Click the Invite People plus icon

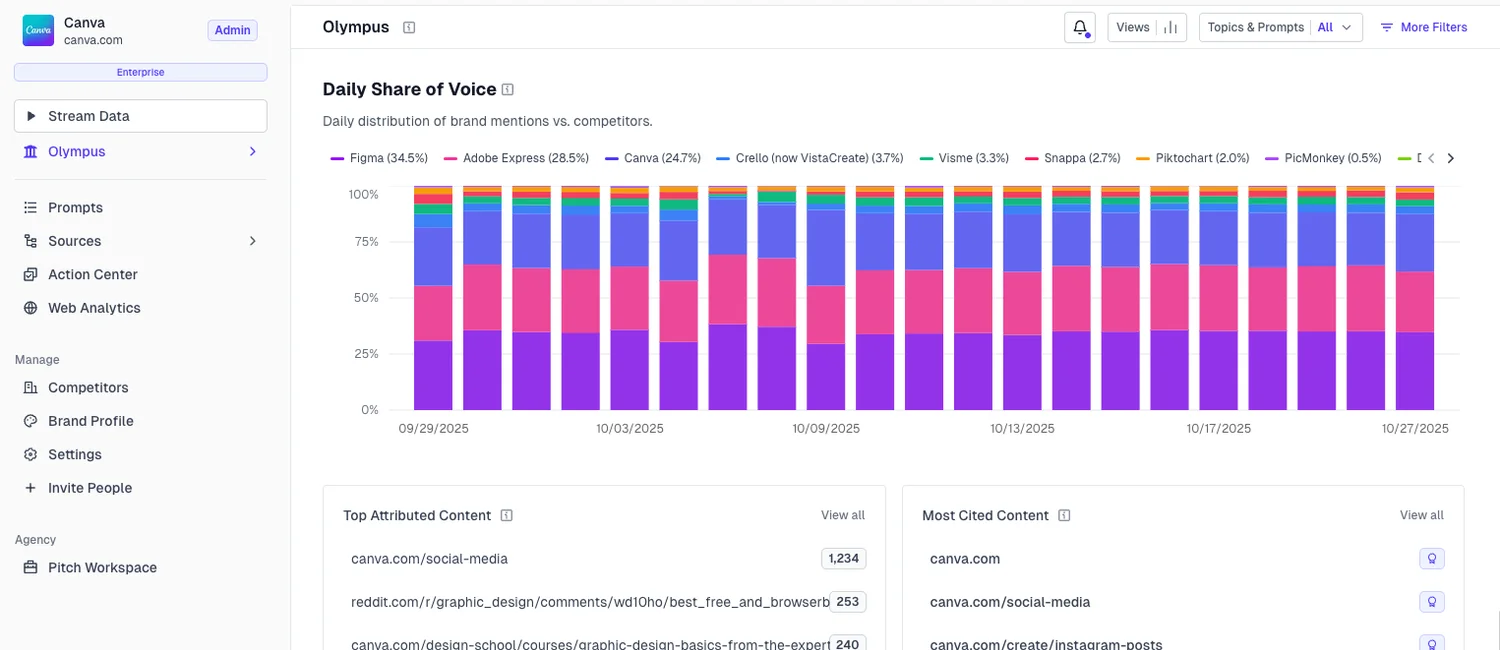(31, 488)
